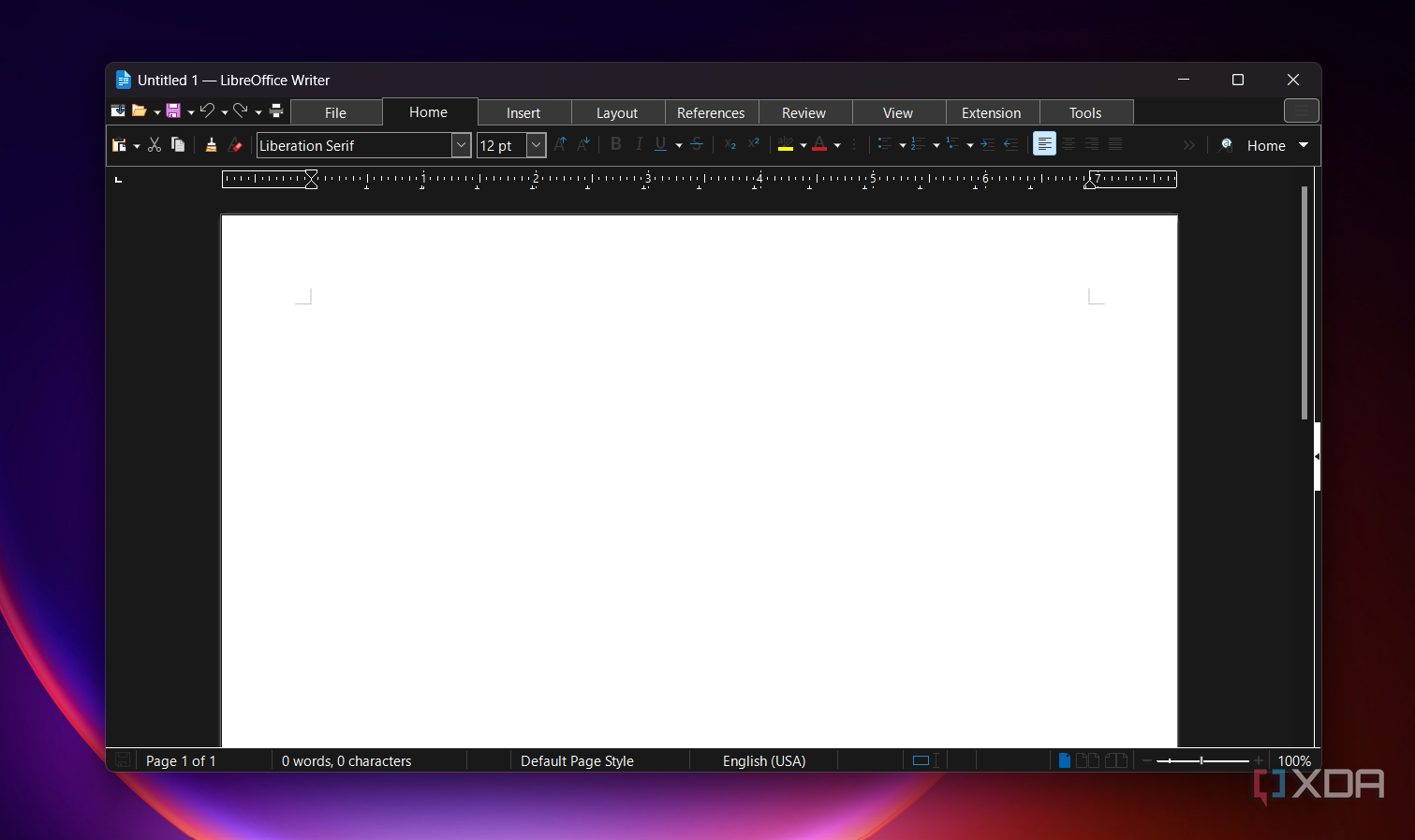The height and width of the screenshot is (840, 1415).
Task: Save the document using the floppy icon
Action: tap(173, 111)
